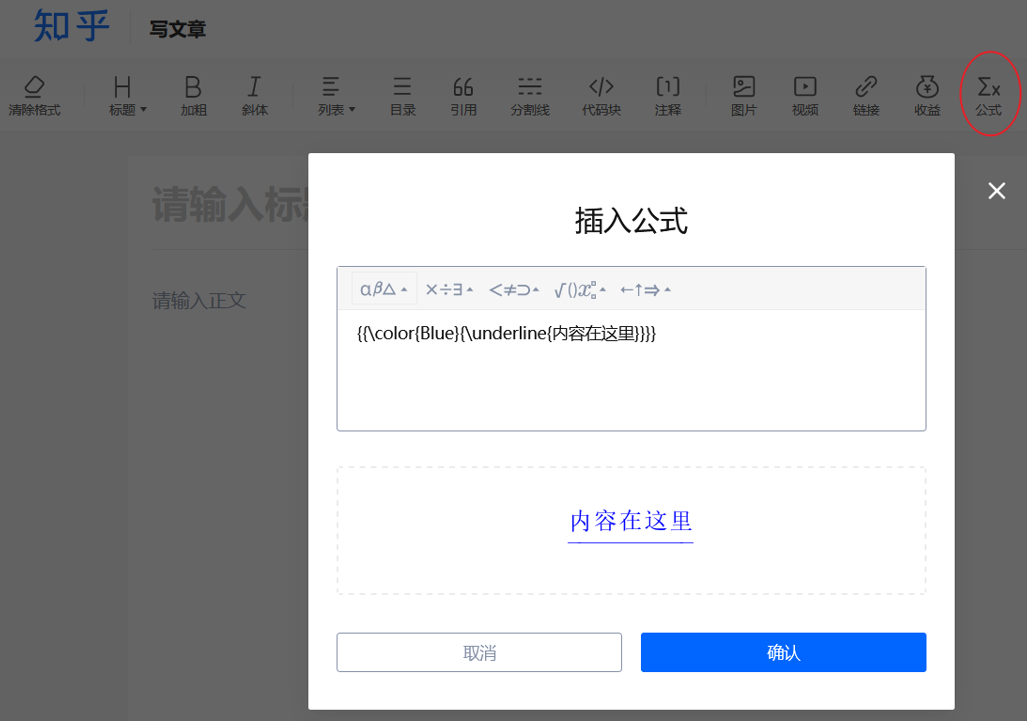The height and width of the screenshot is (721, 1035).
Task: Insert a 图片 image
Action: (x=743, y=96)
